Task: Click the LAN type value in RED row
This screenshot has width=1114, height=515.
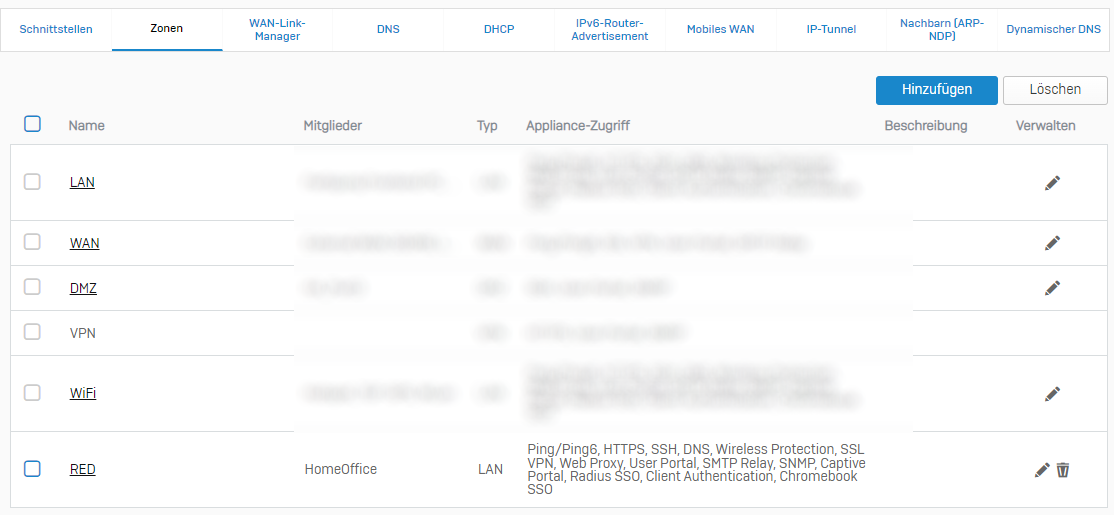Action: [x=490, y=470]
